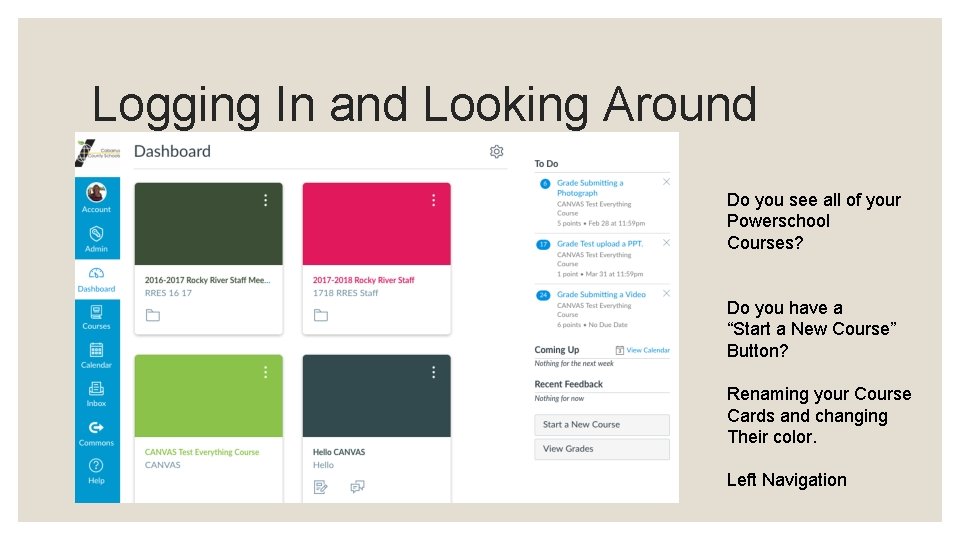960x540 pixels.
Task: Open discussions icon on Hello CANVAS card
Action: 358,487
